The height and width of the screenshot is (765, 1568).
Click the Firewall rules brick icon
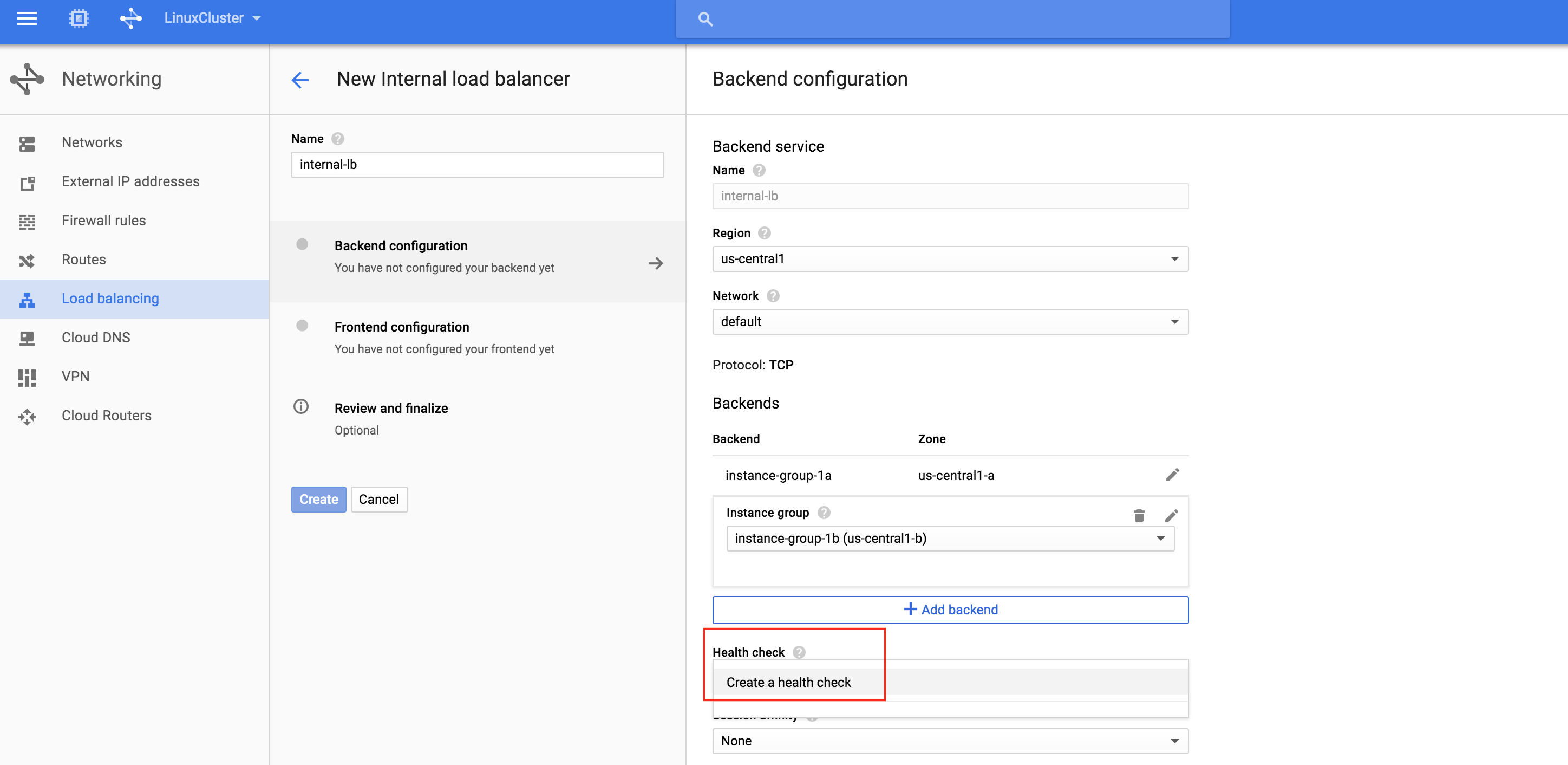pyautogui.click(x=27, y=222)
